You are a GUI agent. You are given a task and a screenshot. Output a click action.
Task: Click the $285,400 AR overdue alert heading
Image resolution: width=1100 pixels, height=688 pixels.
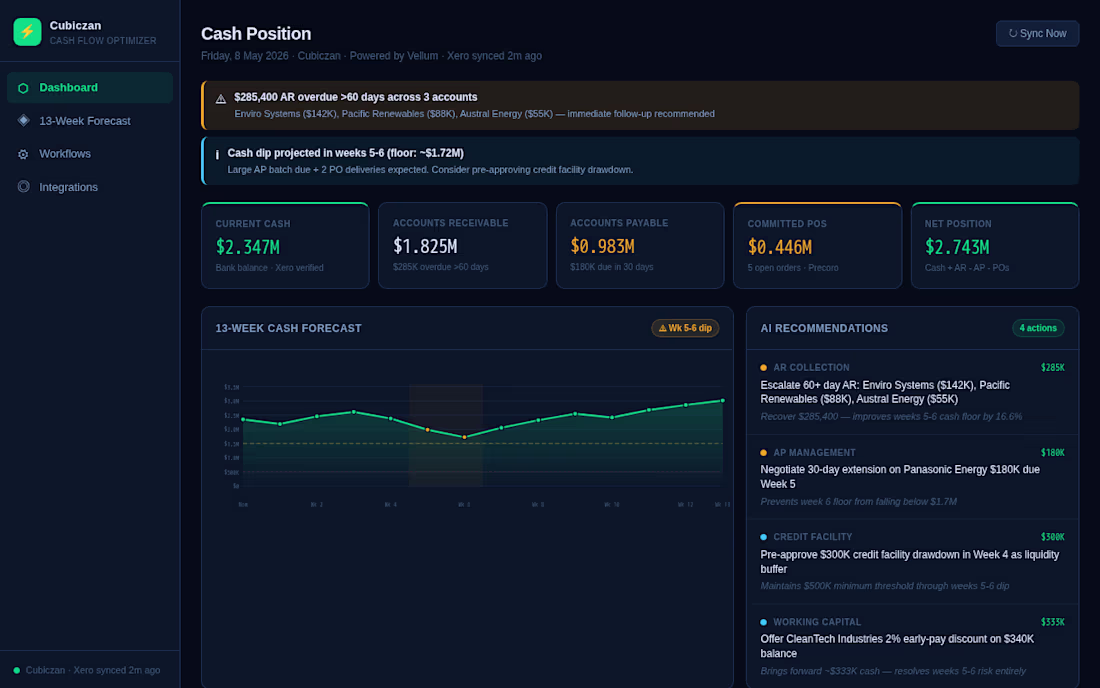pyautogui.click(x=356, y=97)
